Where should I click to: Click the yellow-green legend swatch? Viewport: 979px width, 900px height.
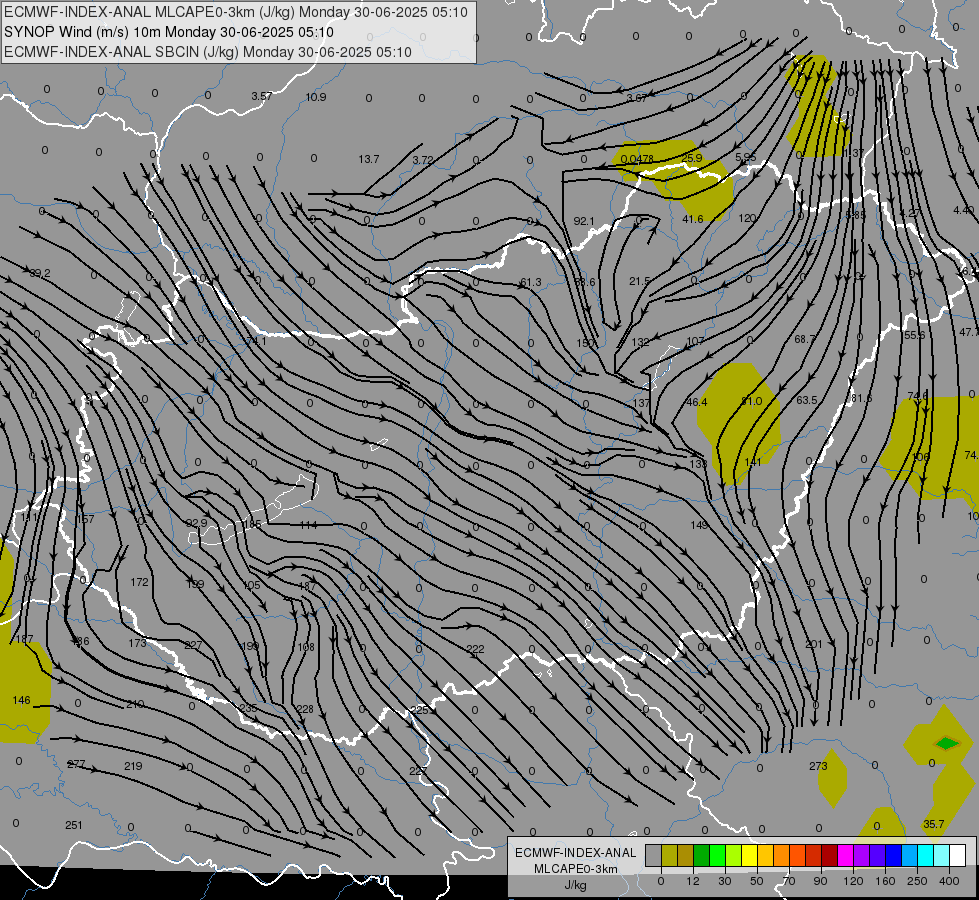pos(734,855)
